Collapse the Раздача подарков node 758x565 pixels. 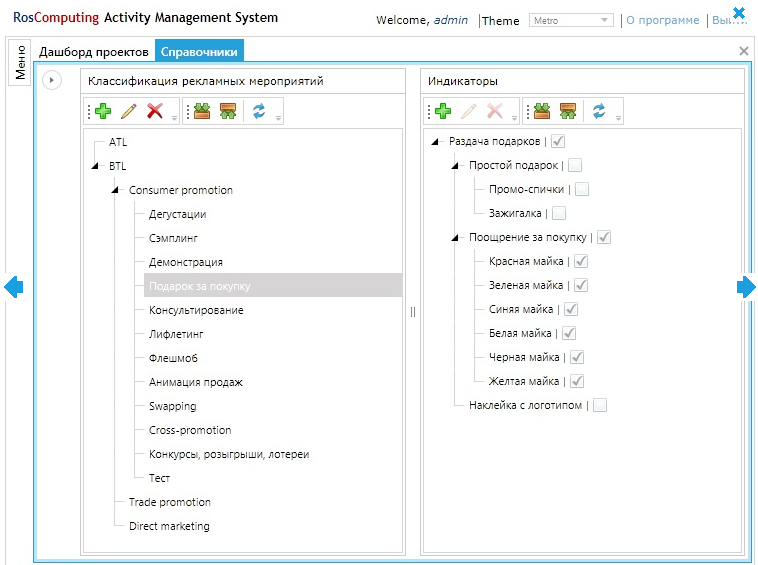tap(435, 141)
